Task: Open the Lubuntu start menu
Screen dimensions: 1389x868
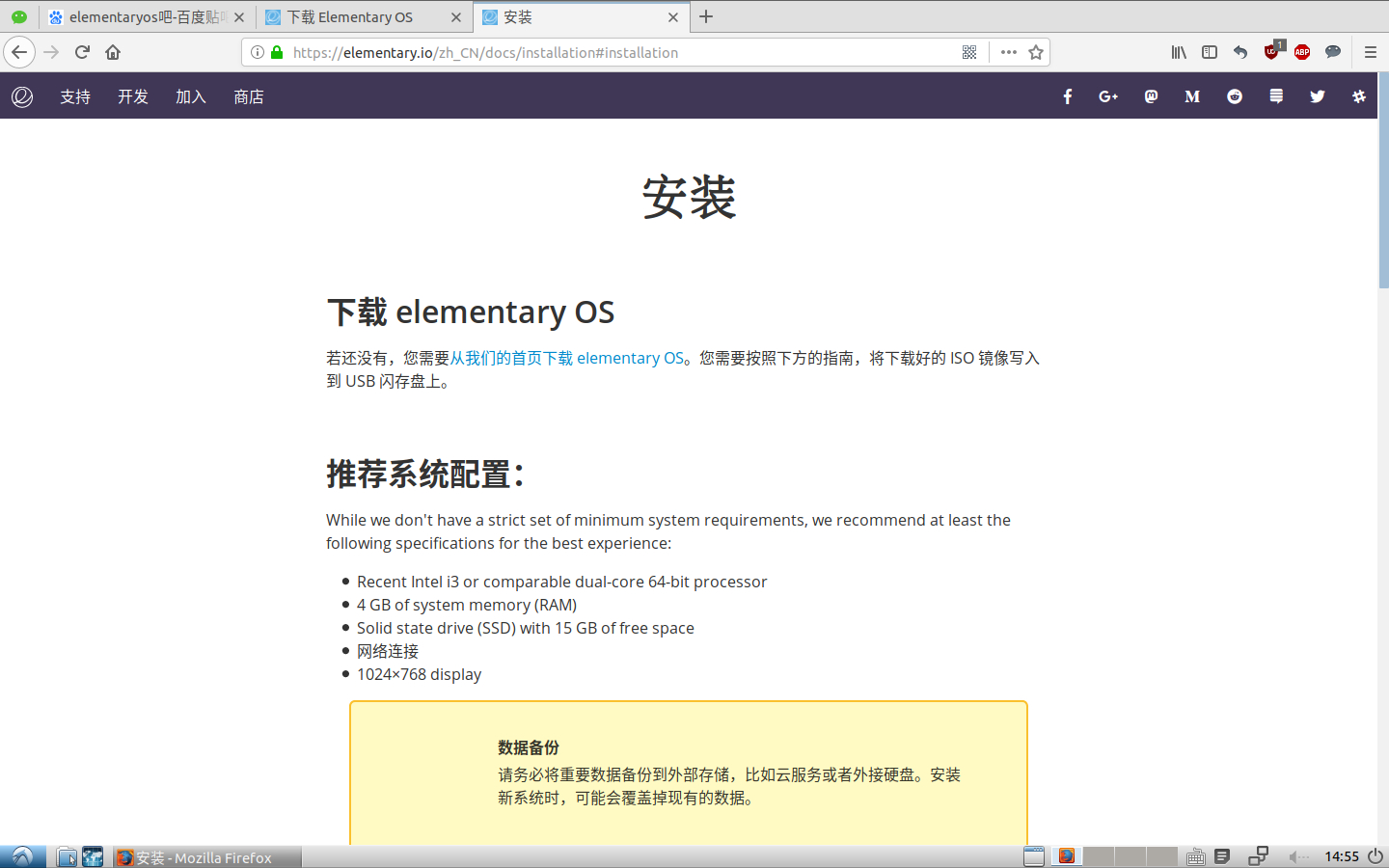Action: click(x=22, y=856)
